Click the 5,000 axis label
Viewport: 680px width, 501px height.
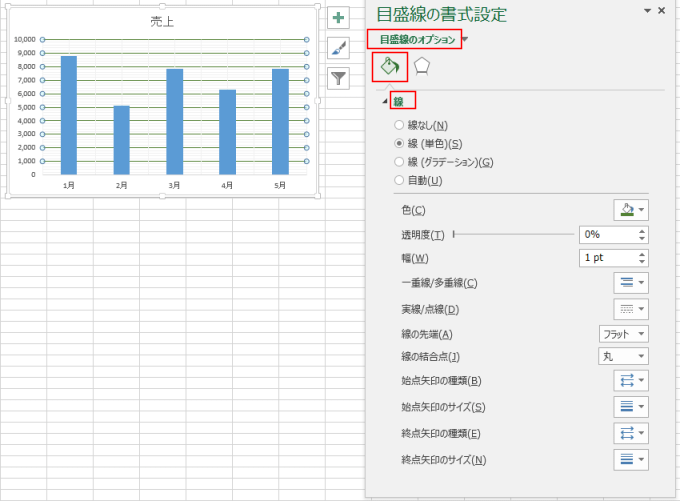26,107
